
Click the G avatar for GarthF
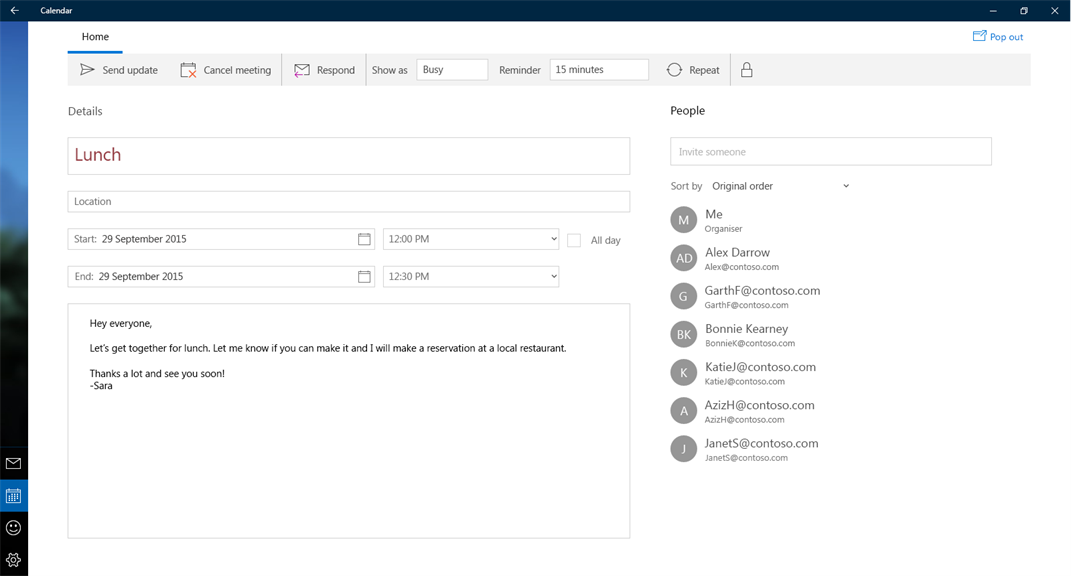pos(684,297)
